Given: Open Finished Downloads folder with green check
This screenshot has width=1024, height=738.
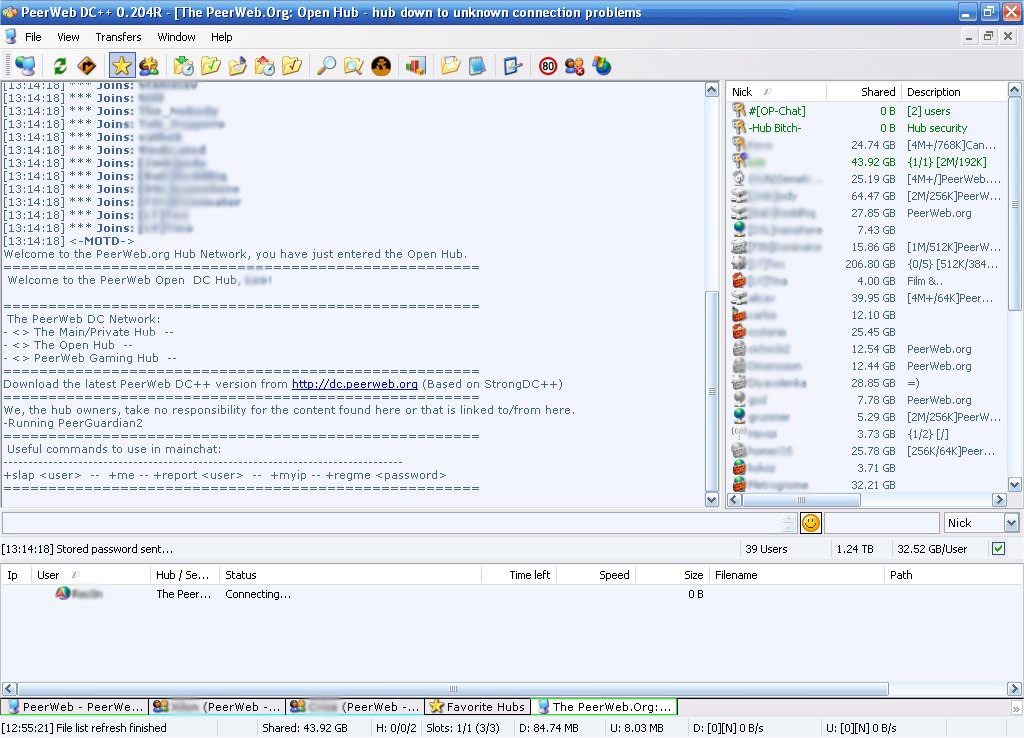Looking at the screenshot, I should point(210,66).
